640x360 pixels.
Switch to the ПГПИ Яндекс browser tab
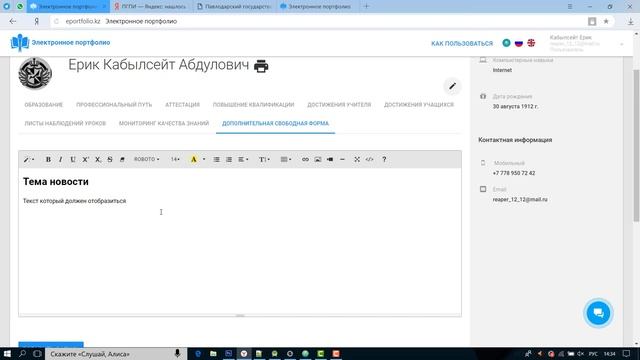coord(150,7)
